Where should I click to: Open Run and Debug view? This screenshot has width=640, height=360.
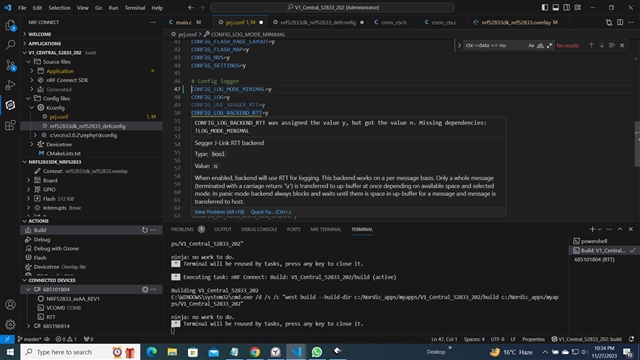(x=10, y=85)
